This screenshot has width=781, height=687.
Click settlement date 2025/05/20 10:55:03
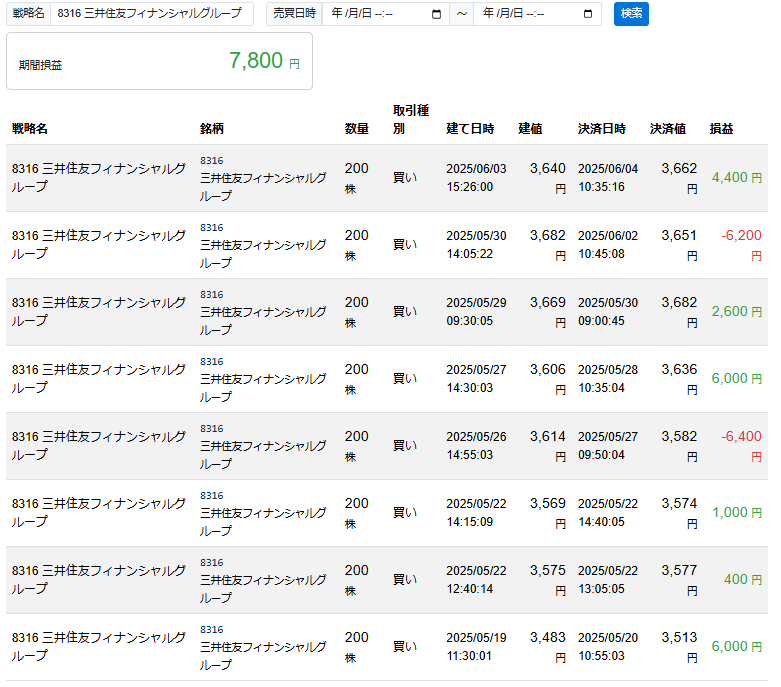(608, 647)
